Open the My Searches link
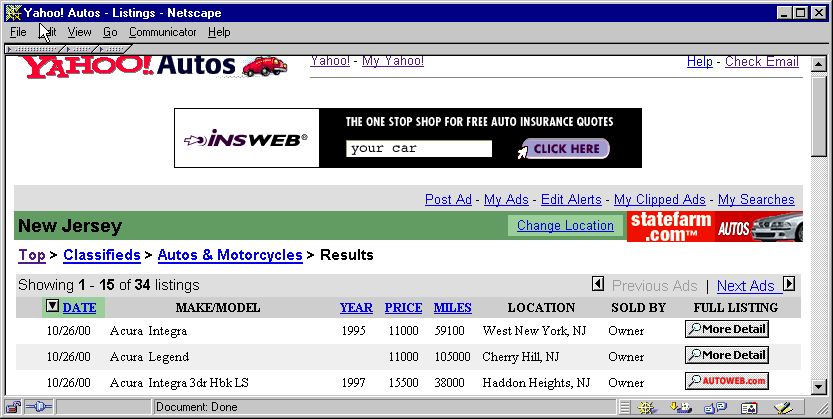The height and width of the screenshot is (419, 833). click(x=756, y=200)
